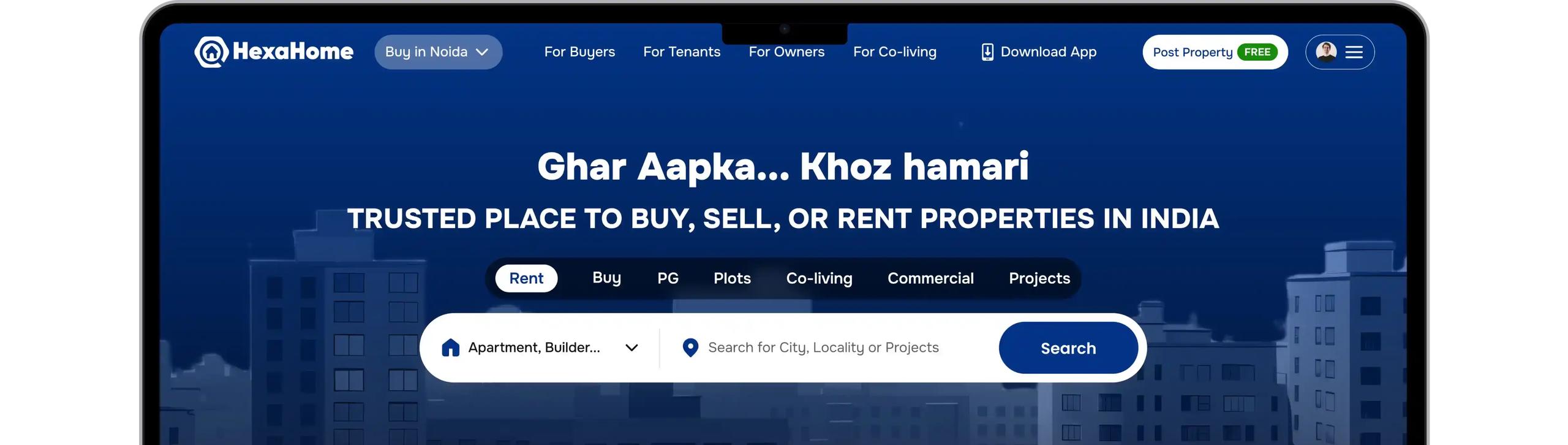The width and height of the screenshot is (1568, 445).
Task: Click the Post Property button
Action: (x=1215, y=52)
